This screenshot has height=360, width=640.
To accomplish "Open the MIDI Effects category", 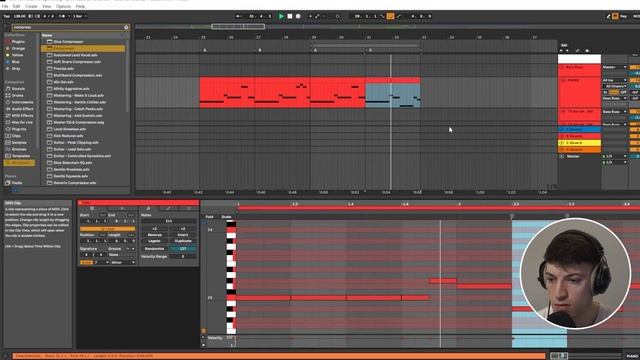I will pos(22,116).
